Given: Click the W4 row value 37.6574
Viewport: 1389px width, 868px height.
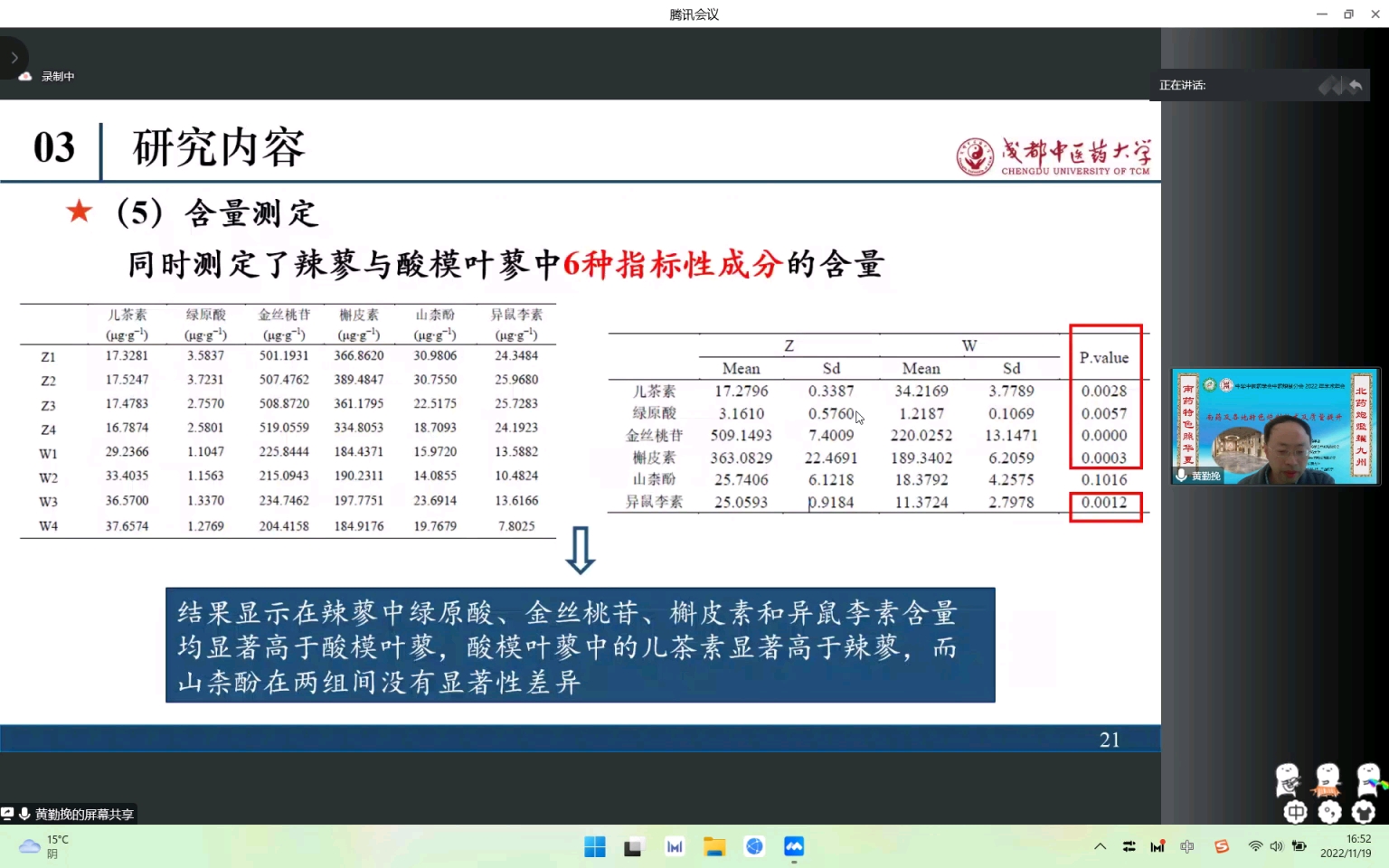Looking at the screenshot, I should 127,526.
